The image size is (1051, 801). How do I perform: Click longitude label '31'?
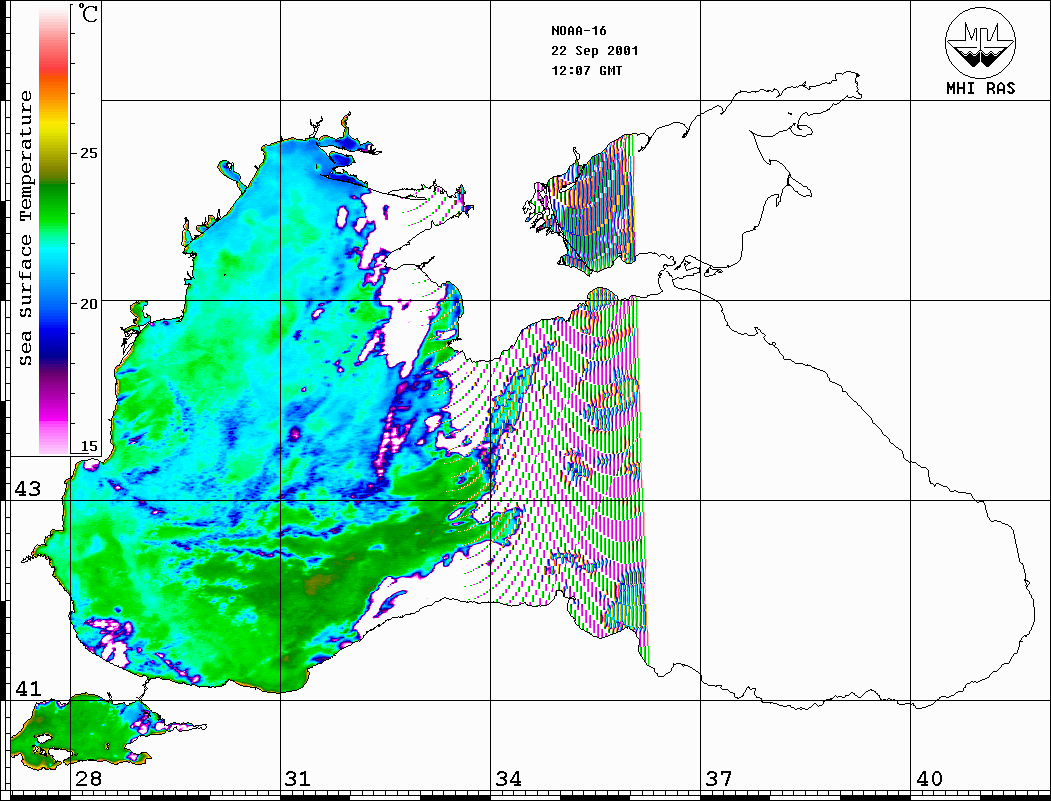pyautogui.click(x=298, y=778)
